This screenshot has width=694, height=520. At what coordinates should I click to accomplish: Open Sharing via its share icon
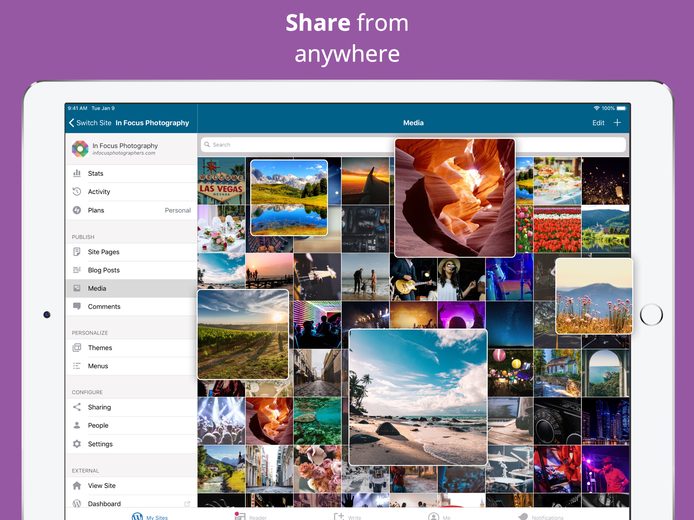pyautogui.click(x=77, y=407)
